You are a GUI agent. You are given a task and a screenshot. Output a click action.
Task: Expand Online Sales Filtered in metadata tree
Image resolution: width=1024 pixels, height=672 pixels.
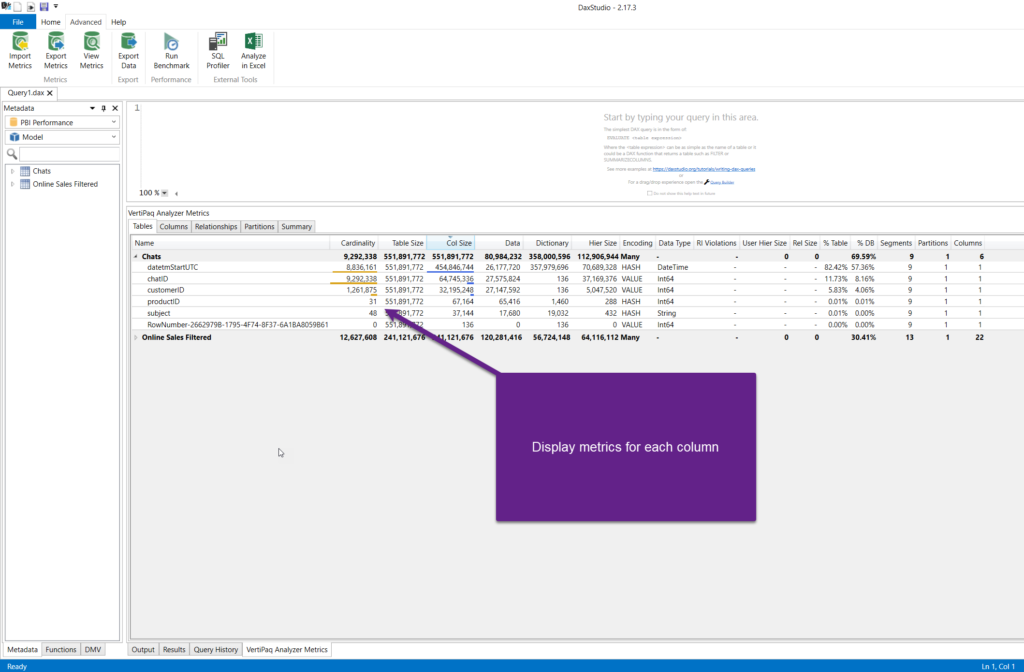pyautogui.click(x=12, y=184)
